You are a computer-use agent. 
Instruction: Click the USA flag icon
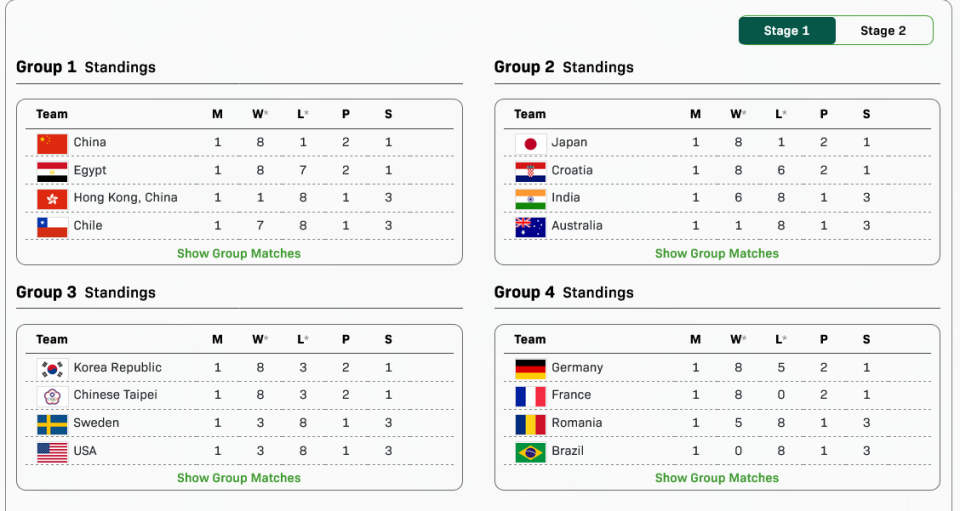click(x=52, y=451)
